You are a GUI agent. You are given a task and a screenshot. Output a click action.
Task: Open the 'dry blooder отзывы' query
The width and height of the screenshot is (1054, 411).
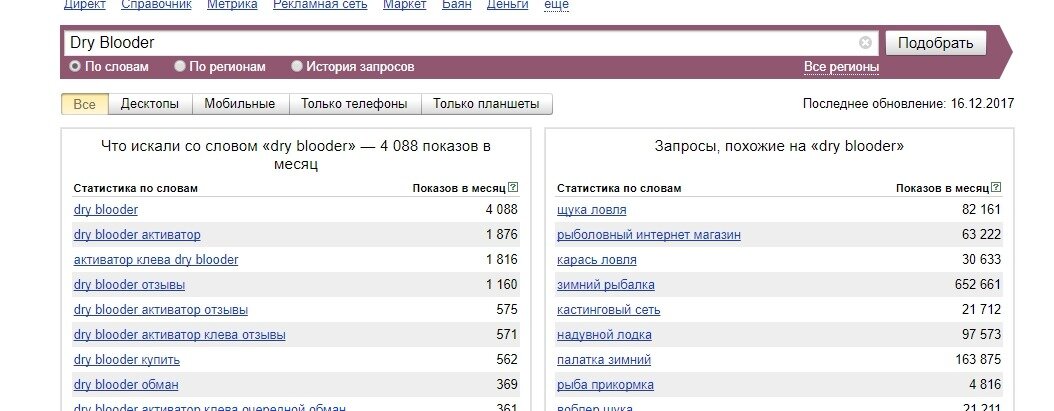tap(129, 285)
